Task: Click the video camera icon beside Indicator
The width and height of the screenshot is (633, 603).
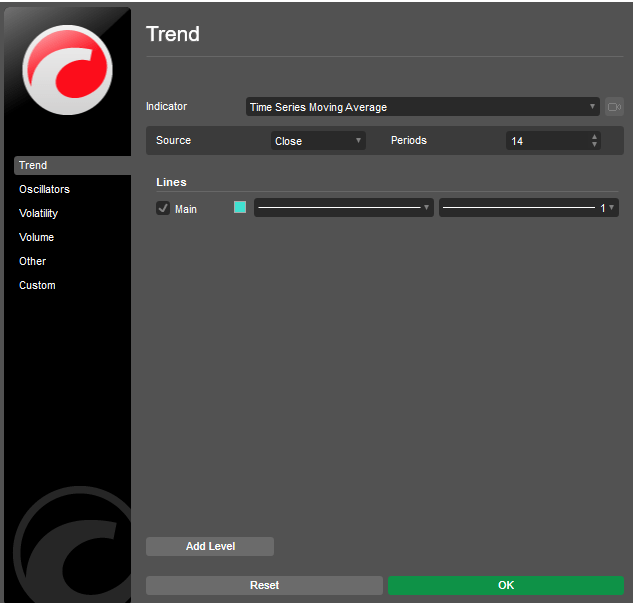Action: (614, 107)
